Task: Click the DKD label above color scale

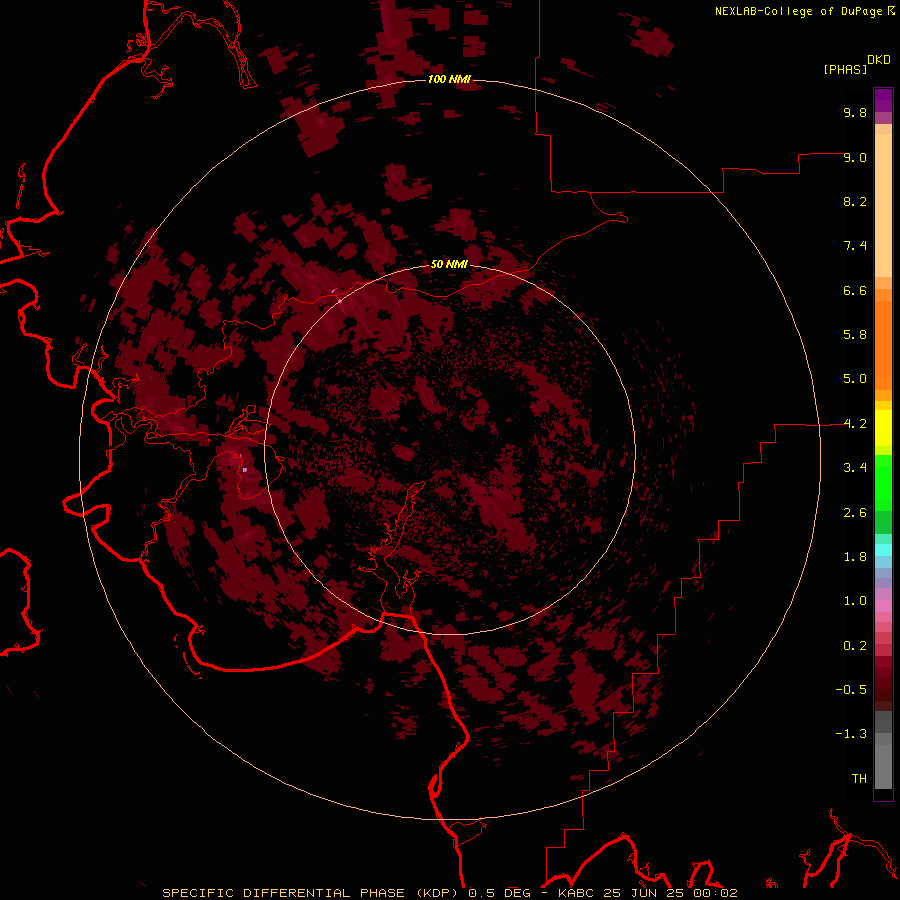Action: pyautogui.click(x=879, y=60)
